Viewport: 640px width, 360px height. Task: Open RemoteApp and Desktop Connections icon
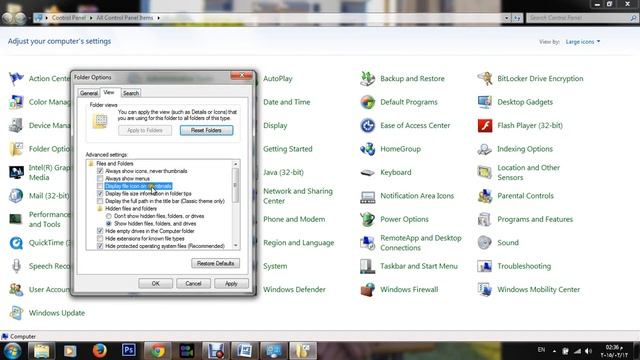coord(367,243)
